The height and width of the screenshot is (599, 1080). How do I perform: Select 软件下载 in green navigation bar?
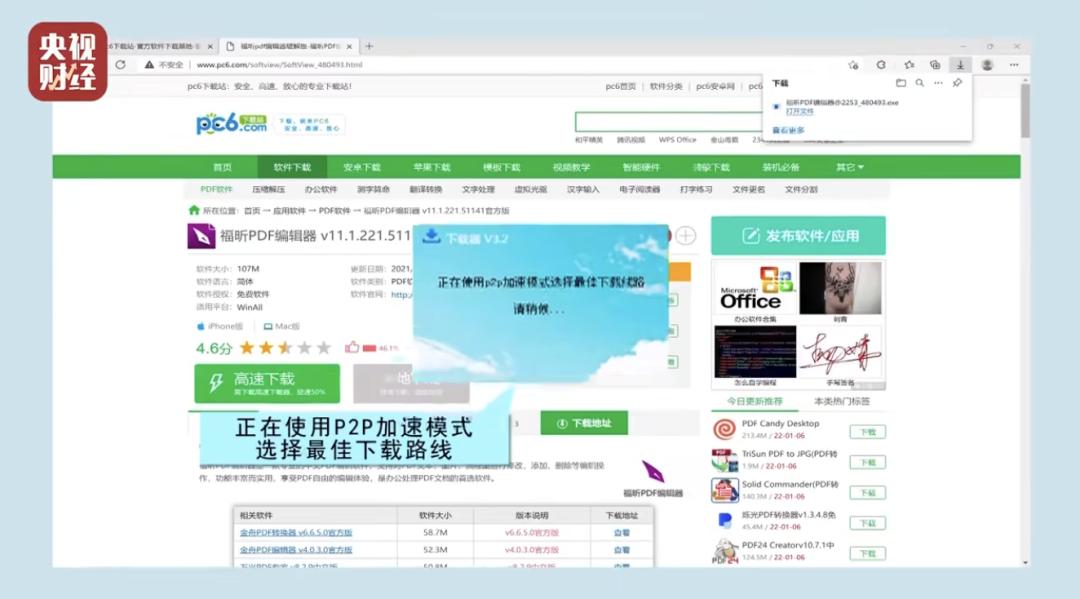[x=292, y=167]
